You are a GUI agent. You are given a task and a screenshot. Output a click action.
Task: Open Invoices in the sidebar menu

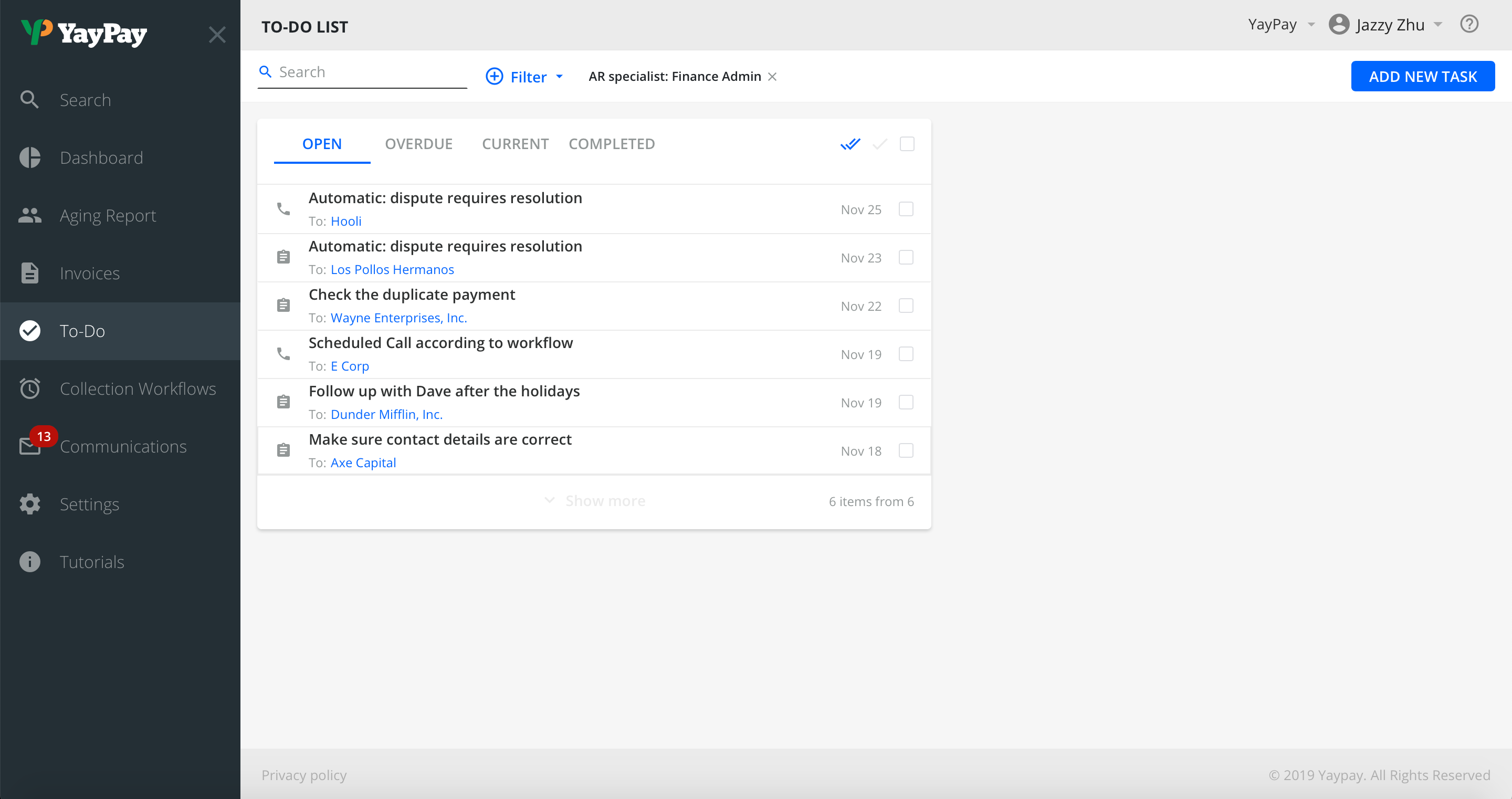120,273
